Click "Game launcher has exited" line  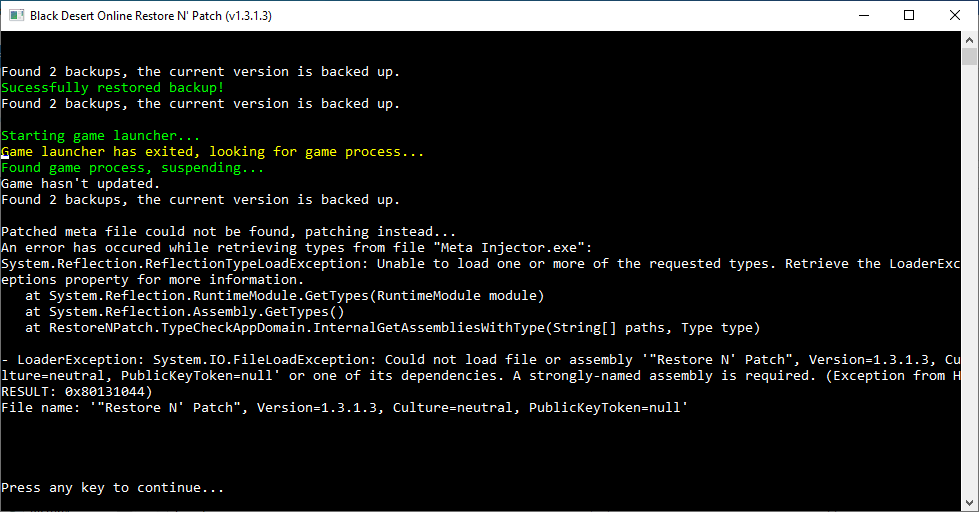(x=213, y=152)
